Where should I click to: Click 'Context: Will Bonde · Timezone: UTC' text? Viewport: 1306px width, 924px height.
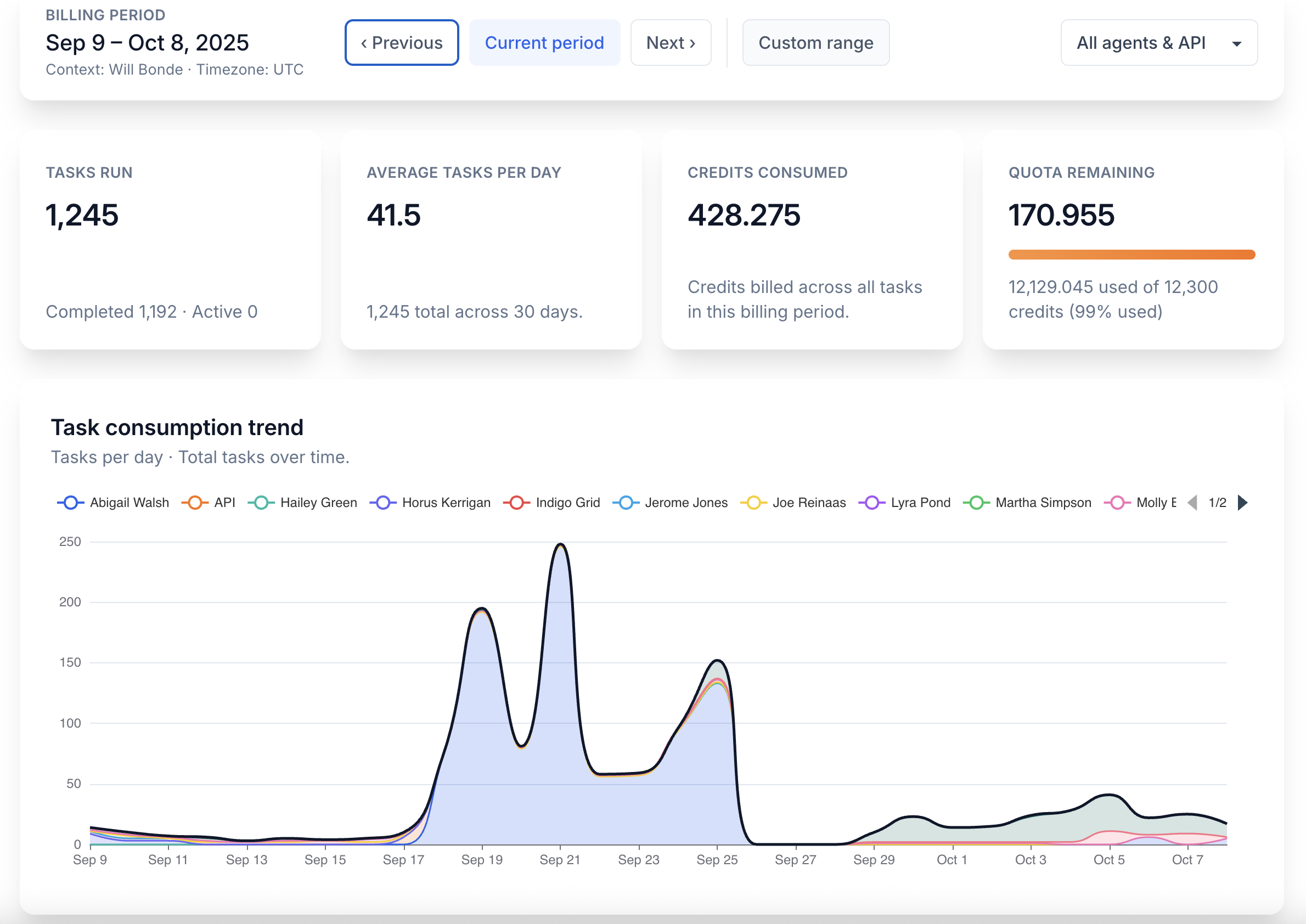coord(174,70)
